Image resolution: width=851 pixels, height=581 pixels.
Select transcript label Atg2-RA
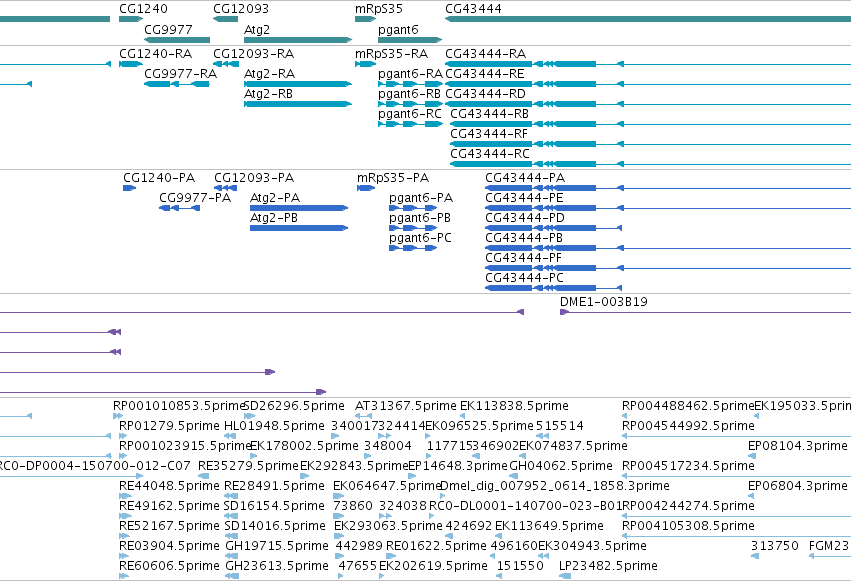269,74
